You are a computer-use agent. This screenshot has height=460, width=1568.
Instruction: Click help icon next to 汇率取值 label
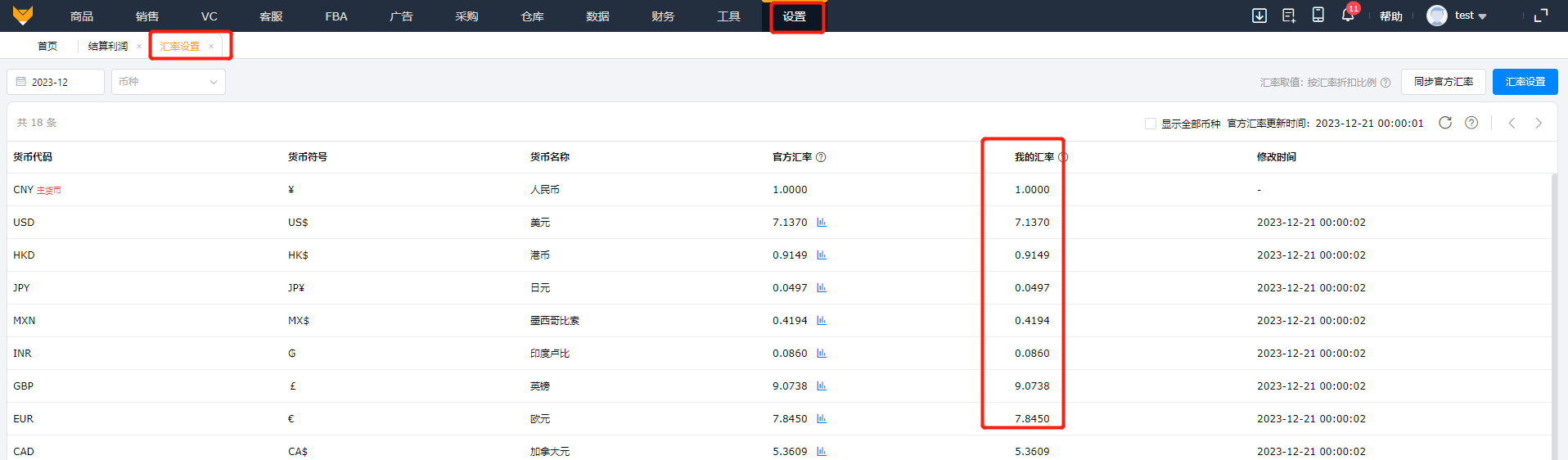(x=1386, y=83)
